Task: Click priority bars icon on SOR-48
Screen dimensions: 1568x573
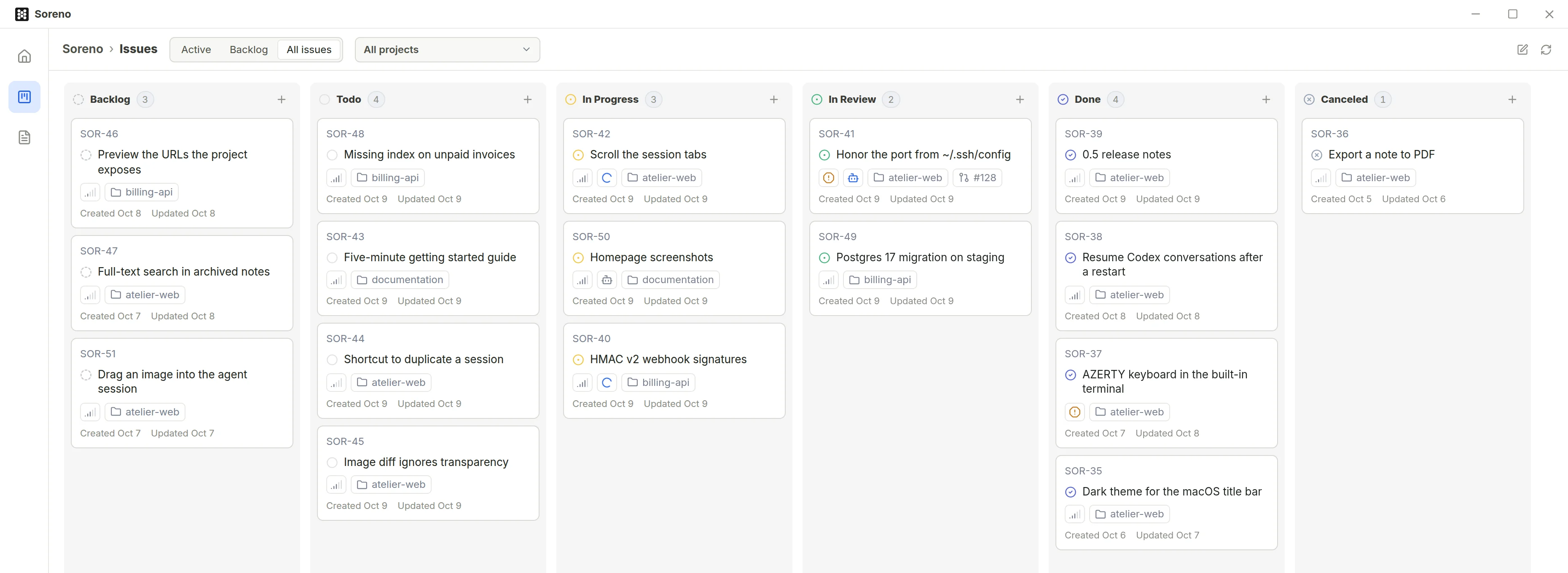Action: 336,178
